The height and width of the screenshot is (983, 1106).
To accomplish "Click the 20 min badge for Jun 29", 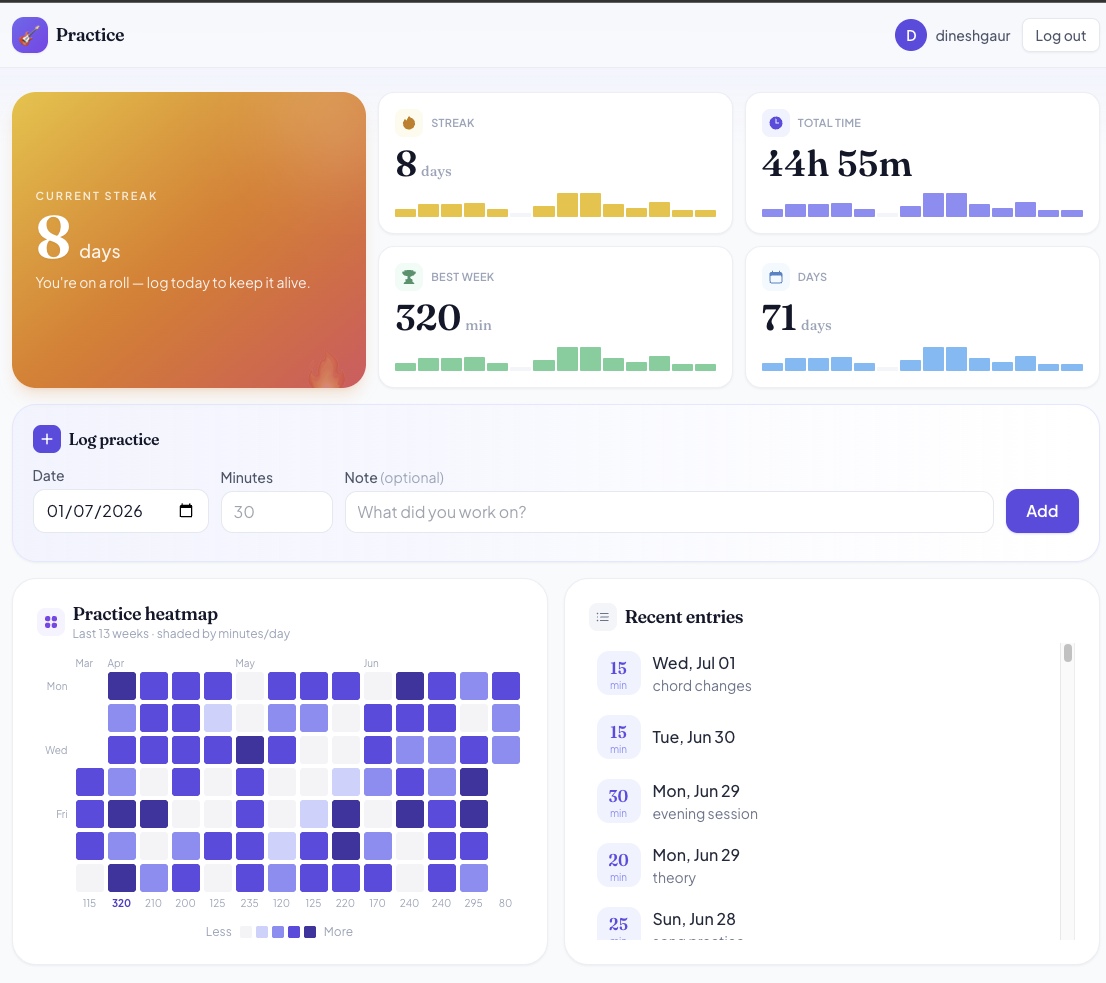I will [619, 865].
